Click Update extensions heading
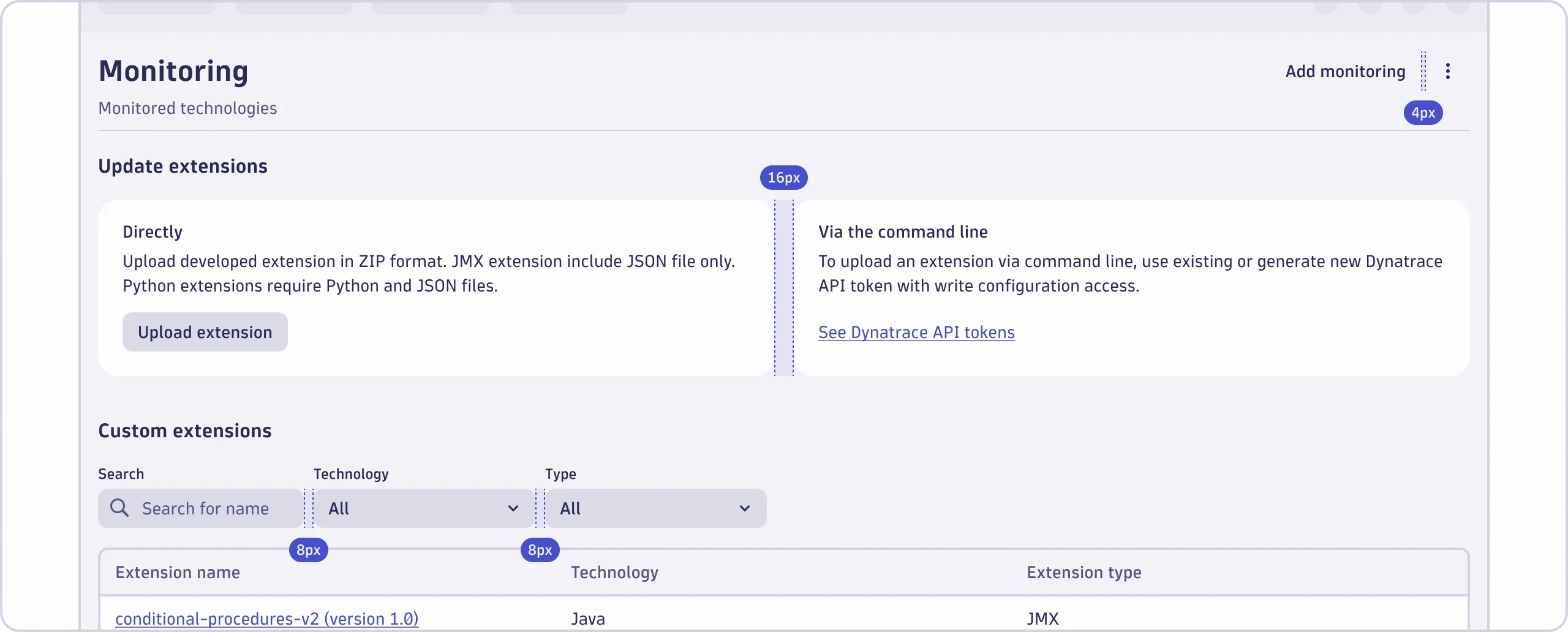Image resolution: width=1568 pixels, height=632 pixels. [x=183, y=167]
